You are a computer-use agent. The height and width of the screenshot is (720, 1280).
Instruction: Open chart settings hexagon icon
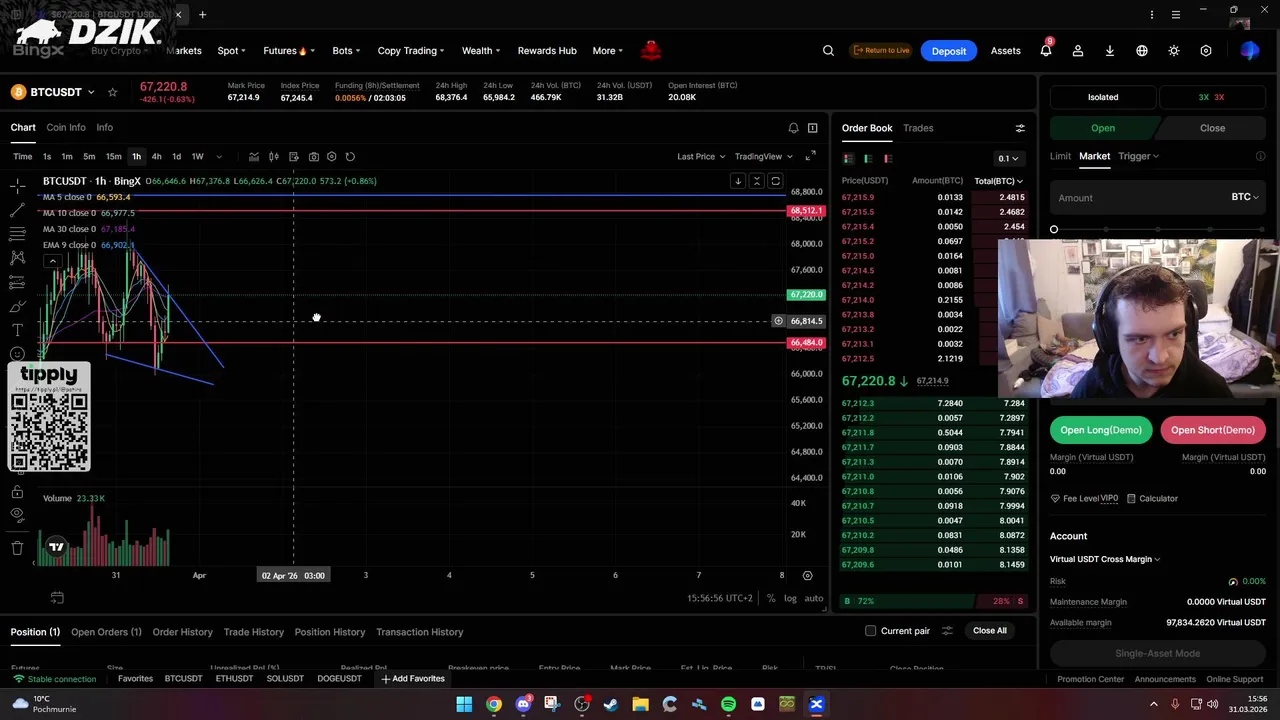[x=331, y=156]
